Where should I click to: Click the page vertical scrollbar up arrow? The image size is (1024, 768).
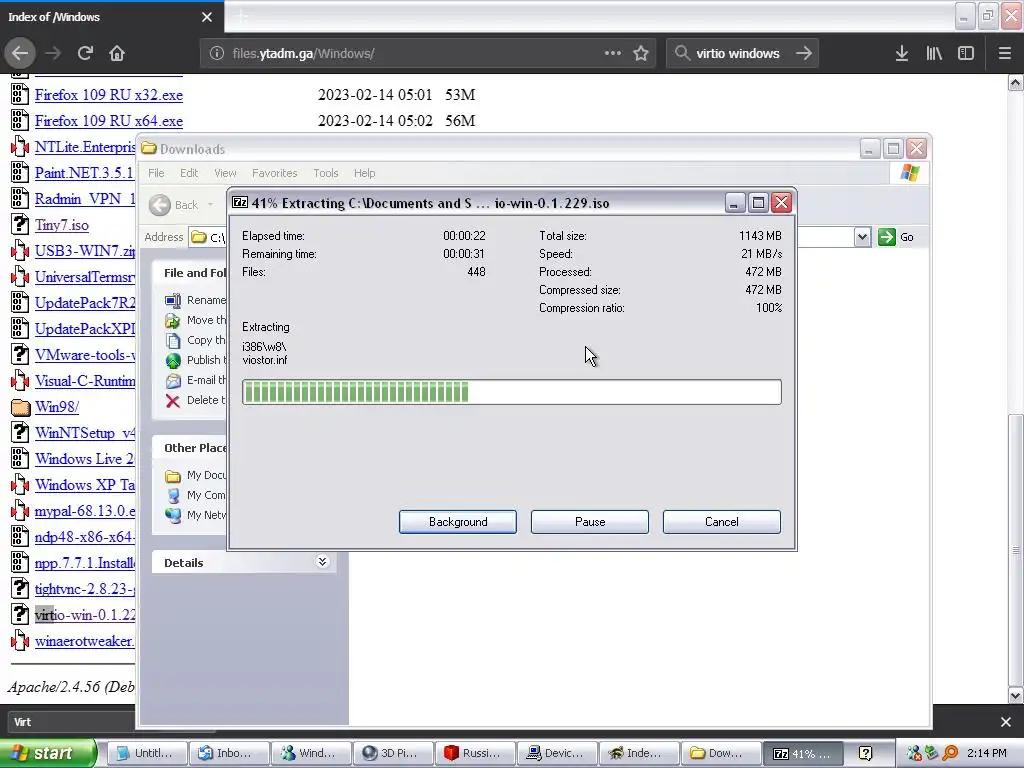1016,82
